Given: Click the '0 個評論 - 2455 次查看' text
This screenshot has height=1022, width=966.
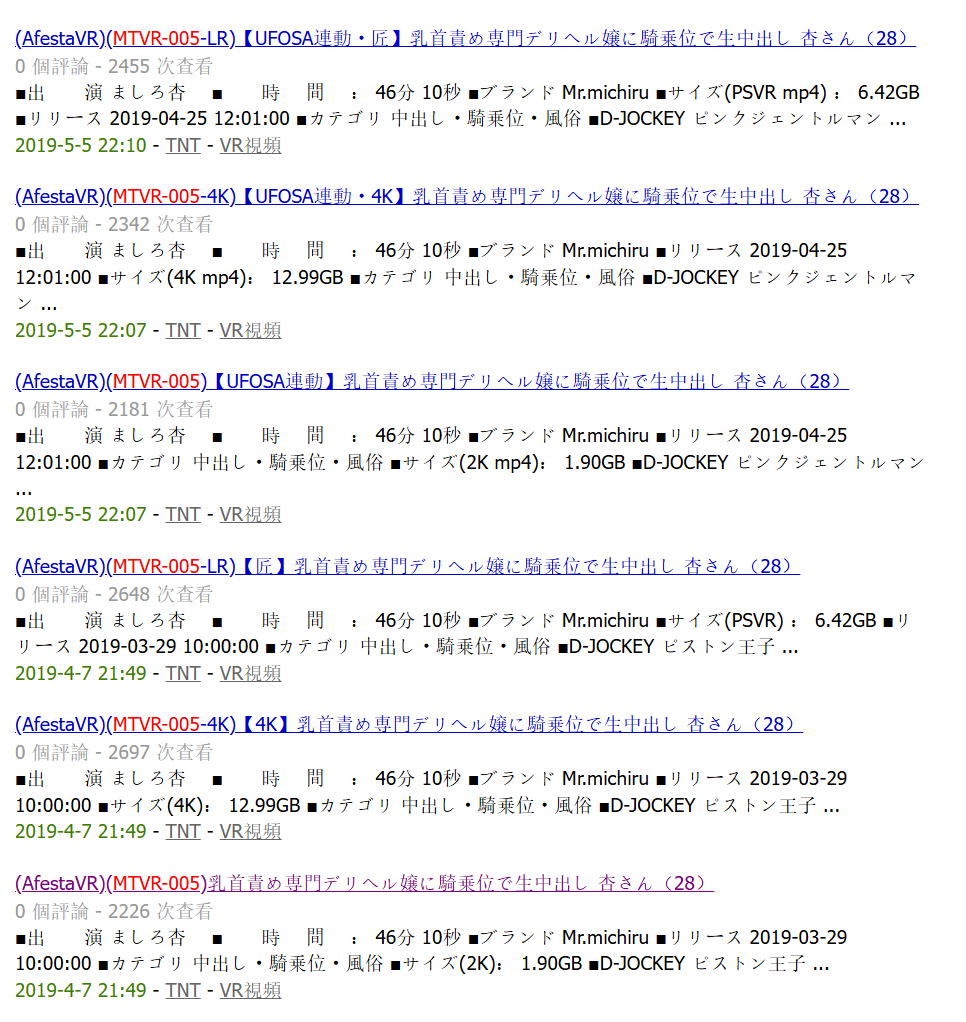Looking at the screenshot, I should pyautogui.click(x=114, y=66).
